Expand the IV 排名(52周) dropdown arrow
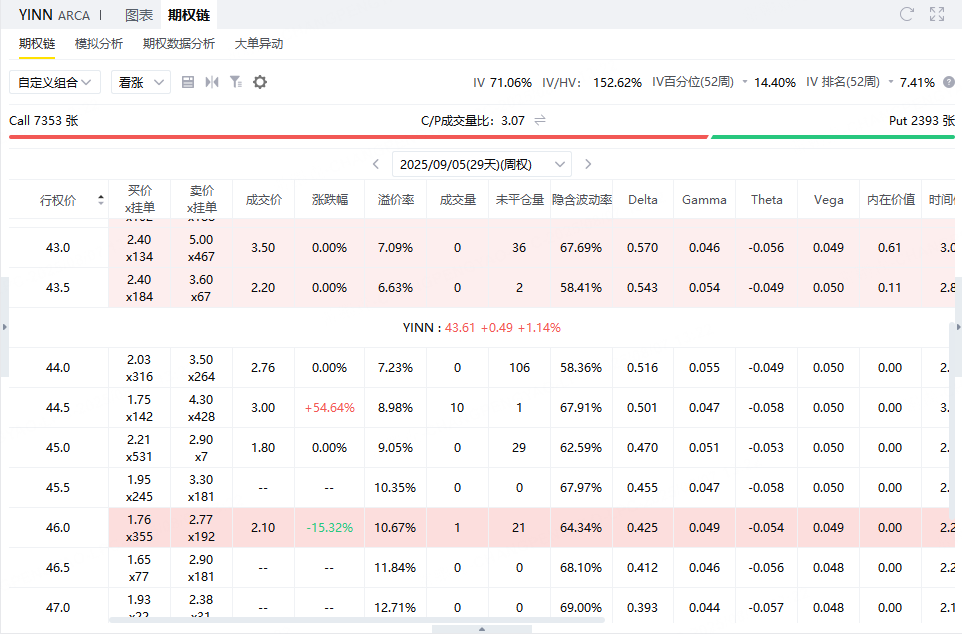Image resolution: width=962 pixels, height=634 pixels. (x=891, y=82)
